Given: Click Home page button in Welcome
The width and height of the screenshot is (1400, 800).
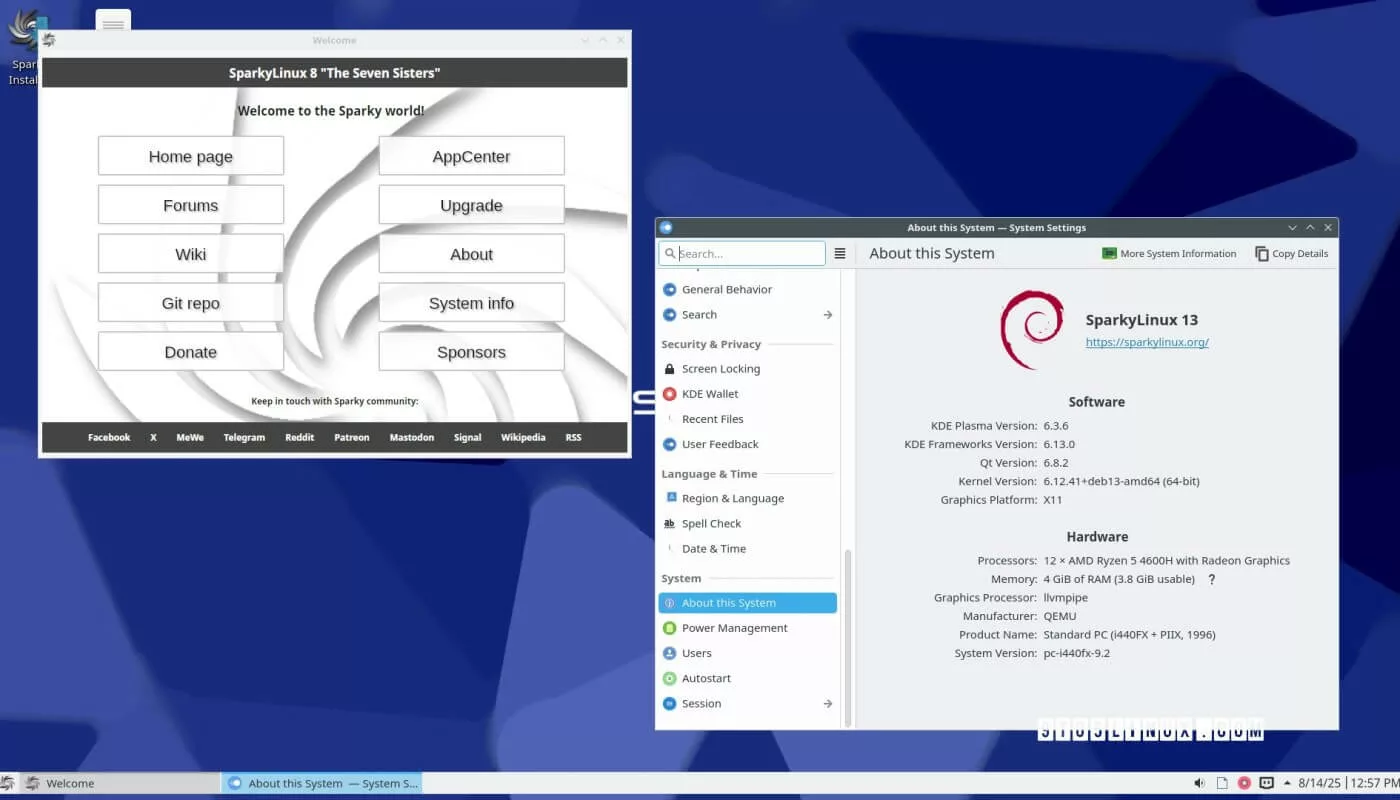Looking at the screenshot, I should coord(191,156).
